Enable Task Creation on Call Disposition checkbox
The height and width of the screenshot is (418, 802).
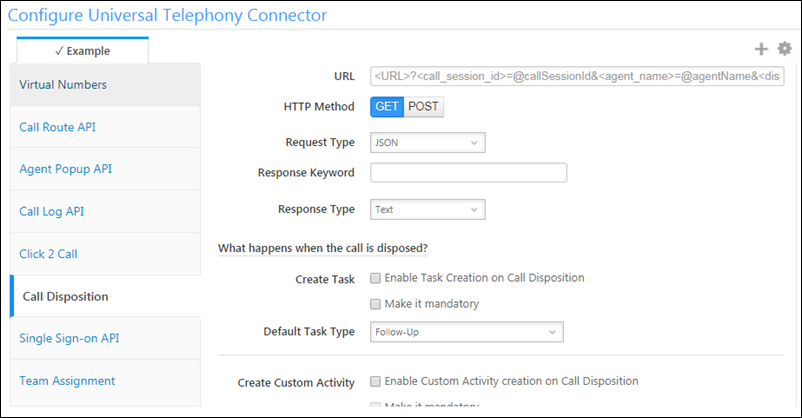point(375,278)
